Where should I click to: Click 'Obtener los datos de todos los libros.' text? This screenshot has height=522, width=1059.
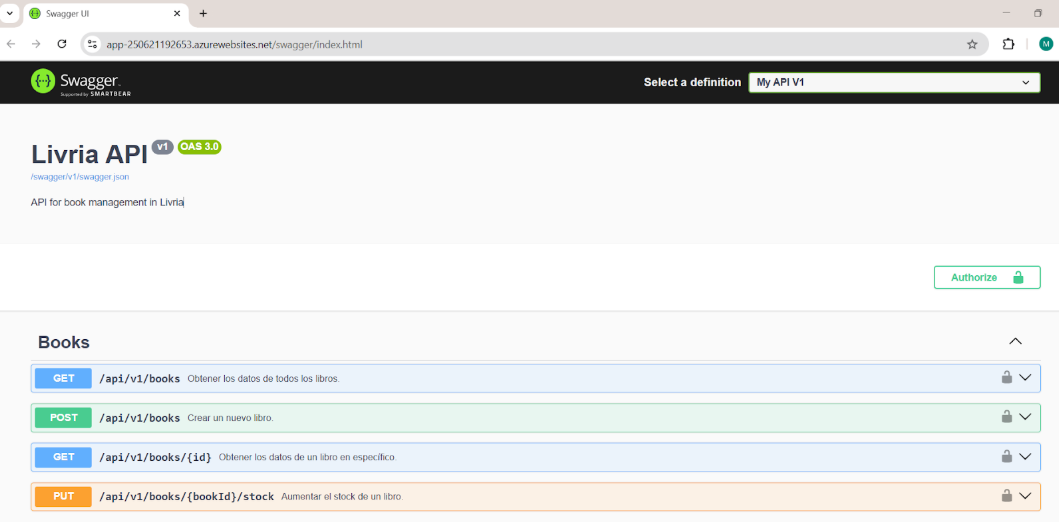click(263, 379)
